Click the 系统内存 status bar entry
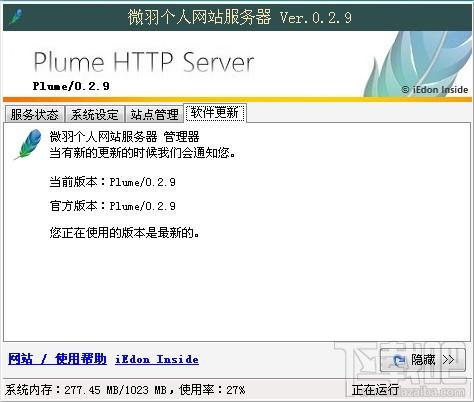The height and width of the screenshot is (402, 474). (x=125, y=389)
